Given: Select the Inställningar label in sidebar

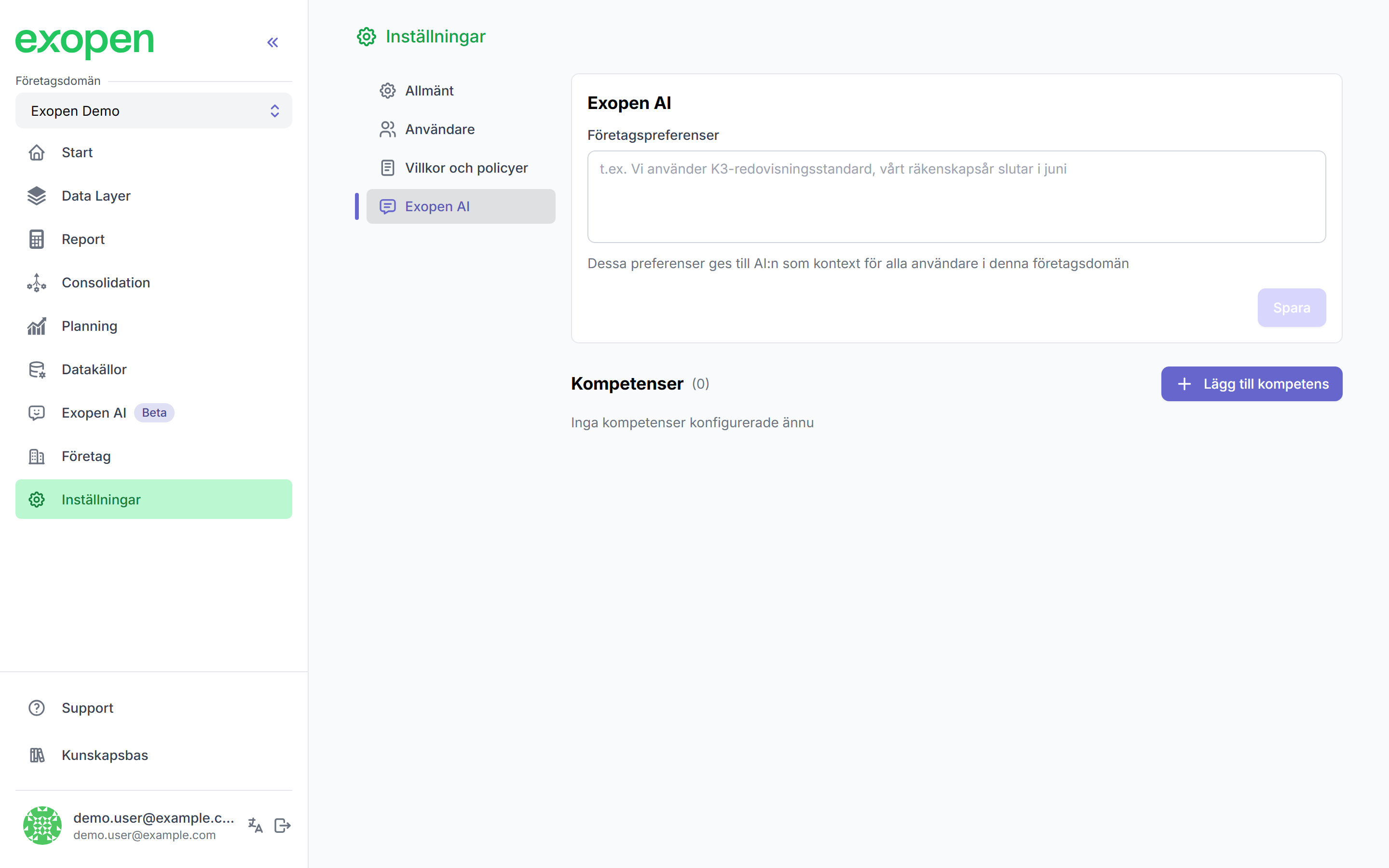Looking at the screenshot, I should 101,500.
